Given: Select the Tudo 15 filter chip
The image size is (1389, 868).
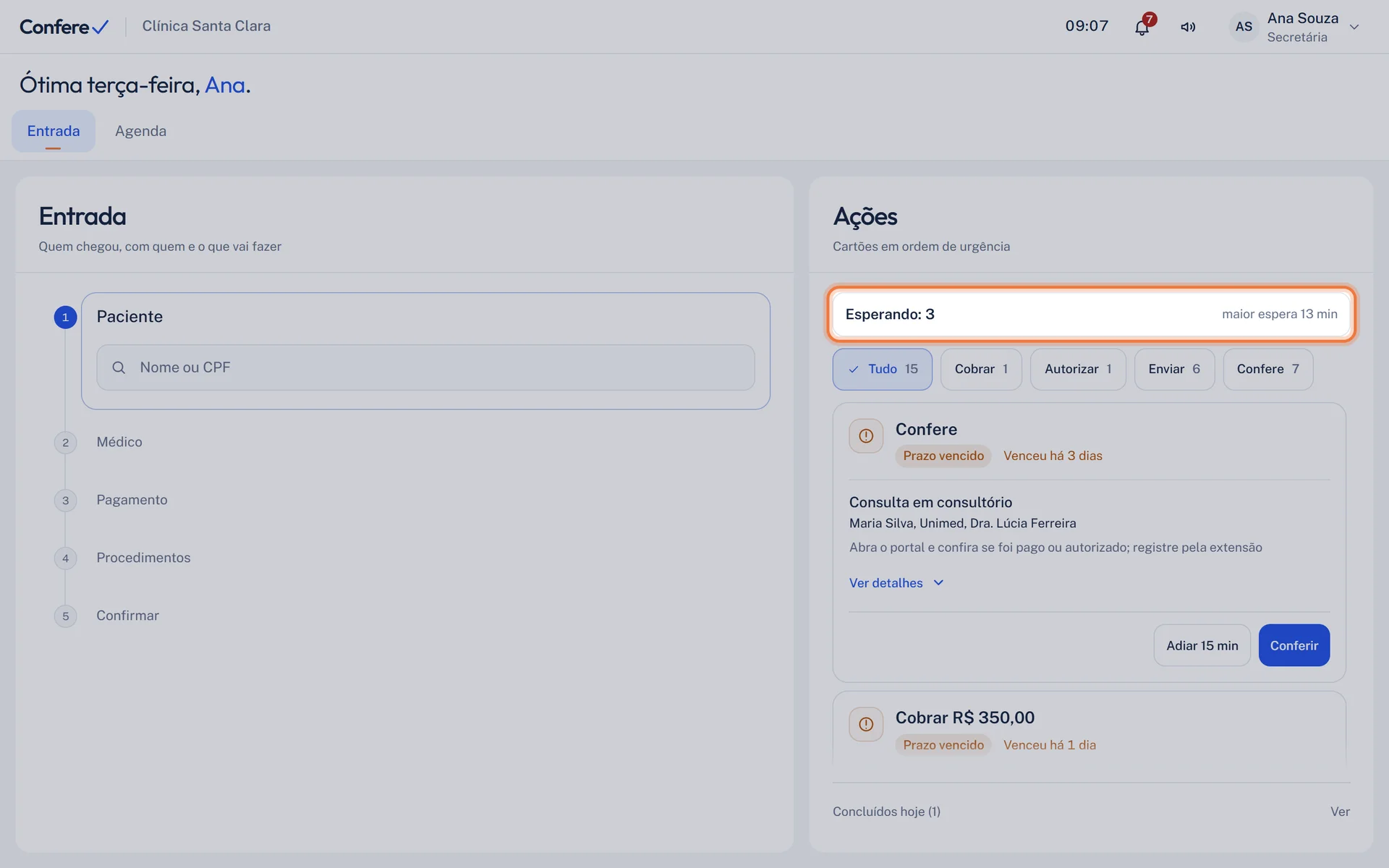Looking at the screenshot, I should point(882,369).
